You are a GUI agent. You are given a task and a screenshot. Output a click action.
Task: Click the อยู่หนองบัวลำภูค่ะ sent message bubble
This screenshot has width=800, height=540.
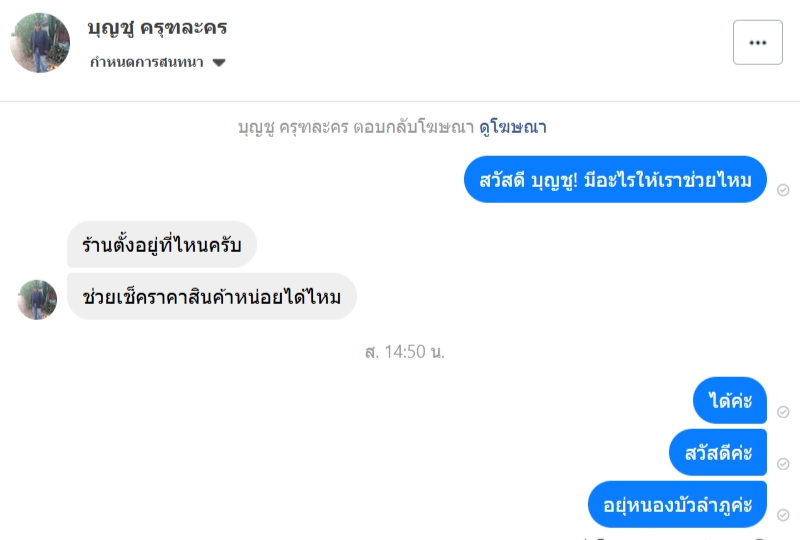pos(677,504)
